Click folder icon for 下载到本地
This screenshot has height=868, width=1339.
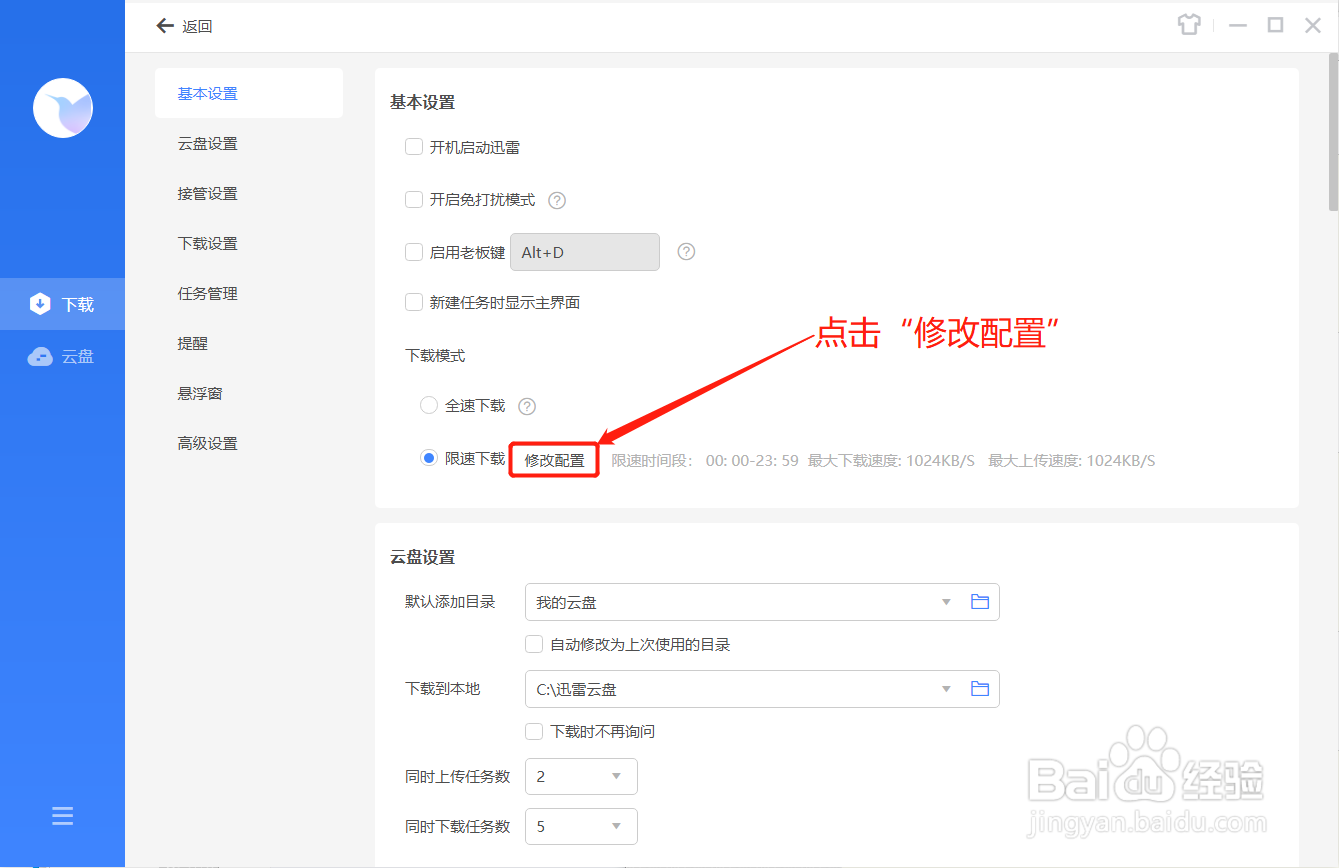click(x=980, y=689)
